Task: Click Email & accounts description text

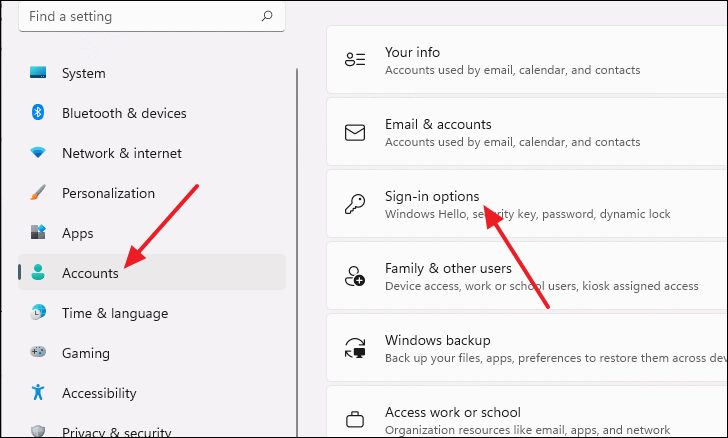Action: 513,142
